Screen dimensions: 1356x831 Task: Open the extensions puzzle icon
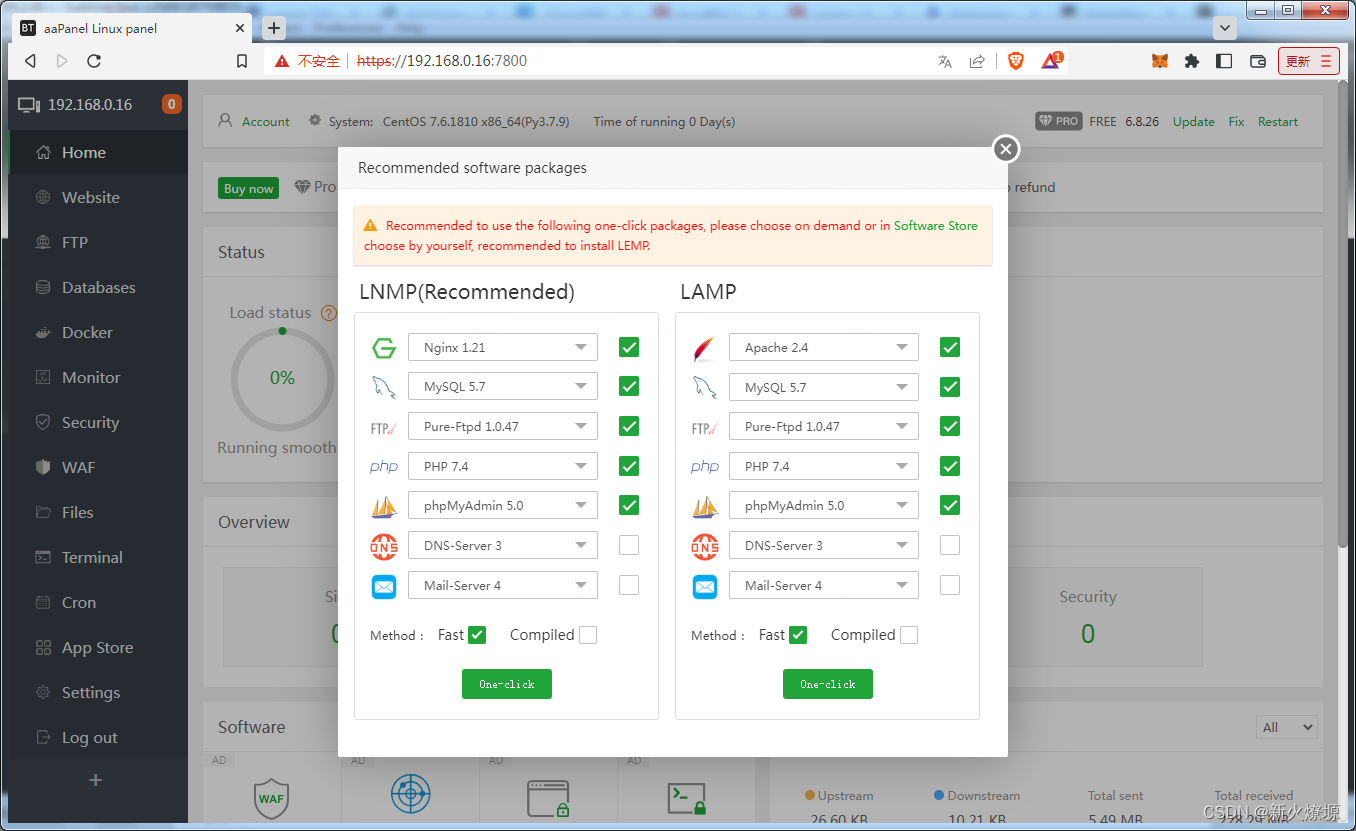click(x=1192, y=61)
